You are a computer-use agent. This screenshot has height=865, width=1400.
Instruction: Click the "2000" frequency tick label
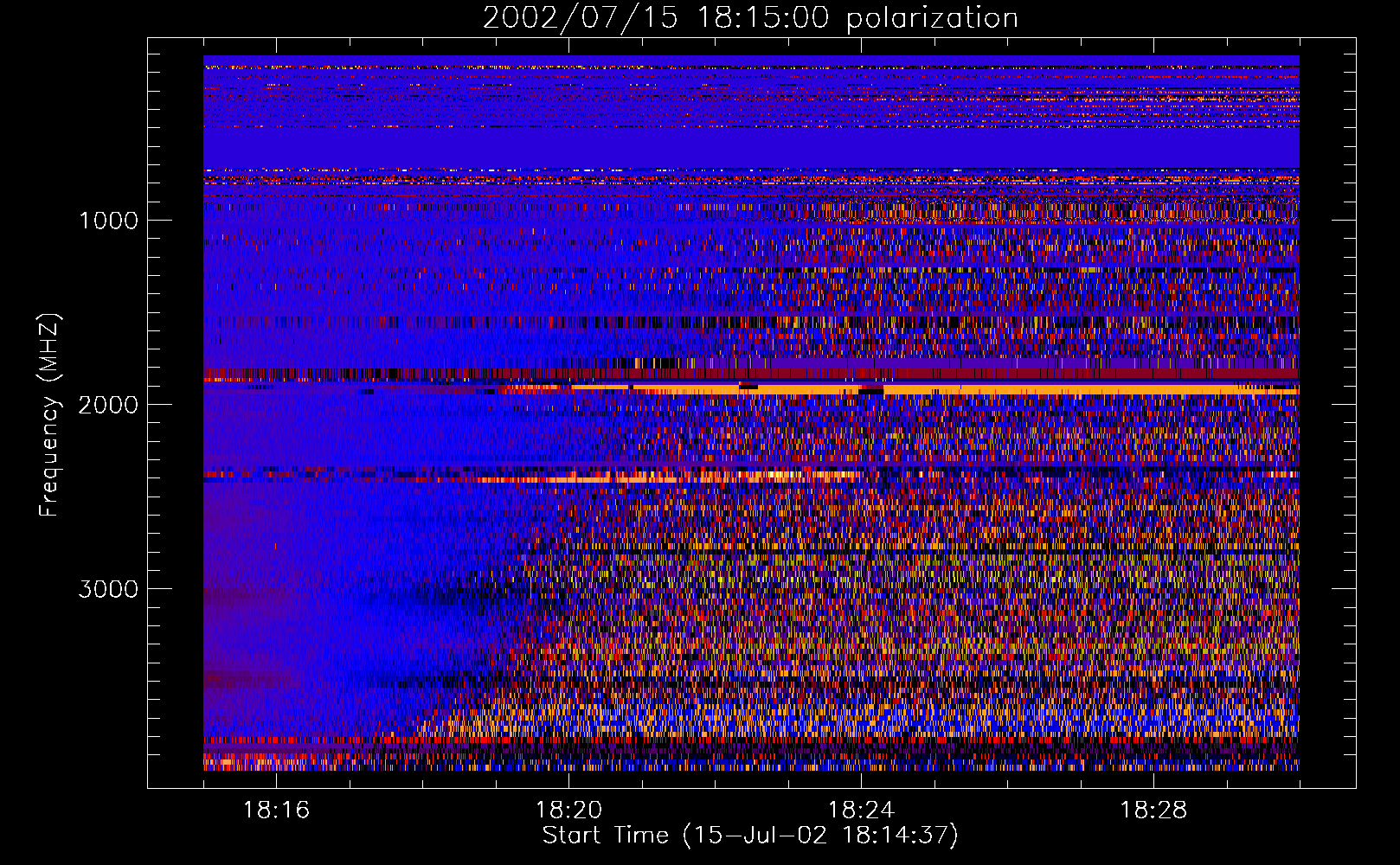(x=108, y=405)
